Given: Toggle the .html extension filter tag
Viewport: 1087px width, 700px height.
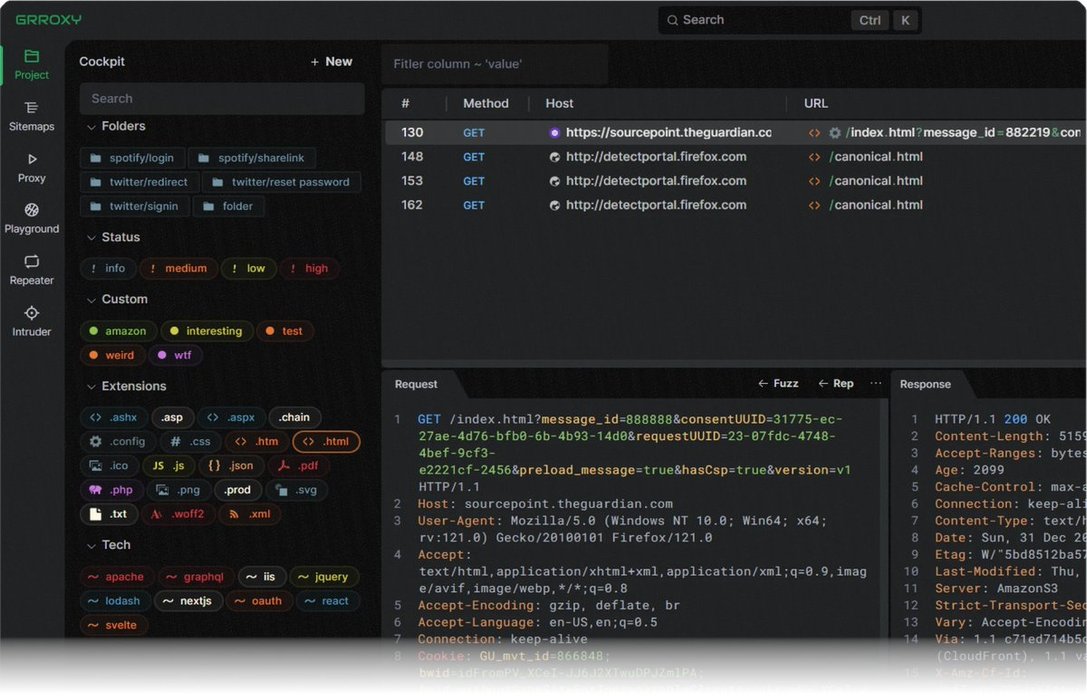Looking at the screenshot, I should (x=326, y=442).
